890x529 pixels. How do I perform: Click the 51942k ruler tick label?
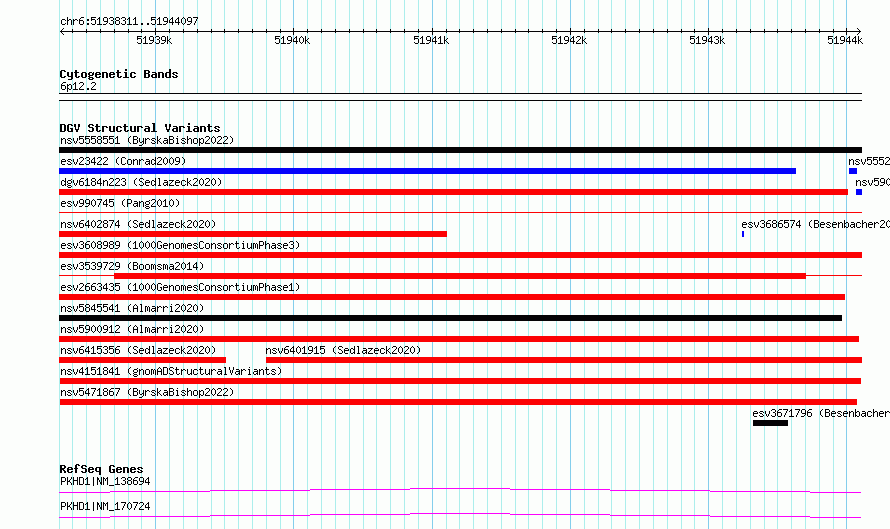pos(569,40)
